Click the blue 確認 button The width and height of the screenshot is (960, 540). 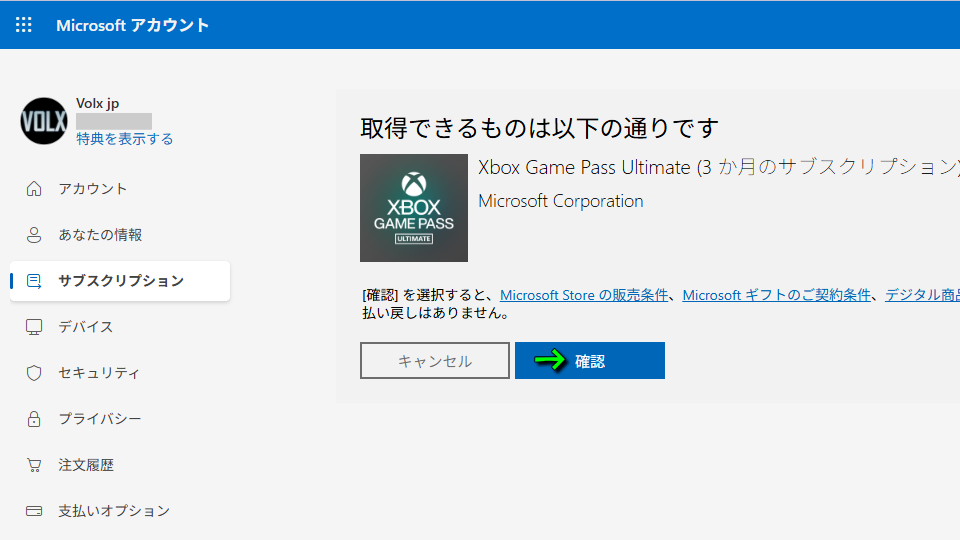[590, 361]
